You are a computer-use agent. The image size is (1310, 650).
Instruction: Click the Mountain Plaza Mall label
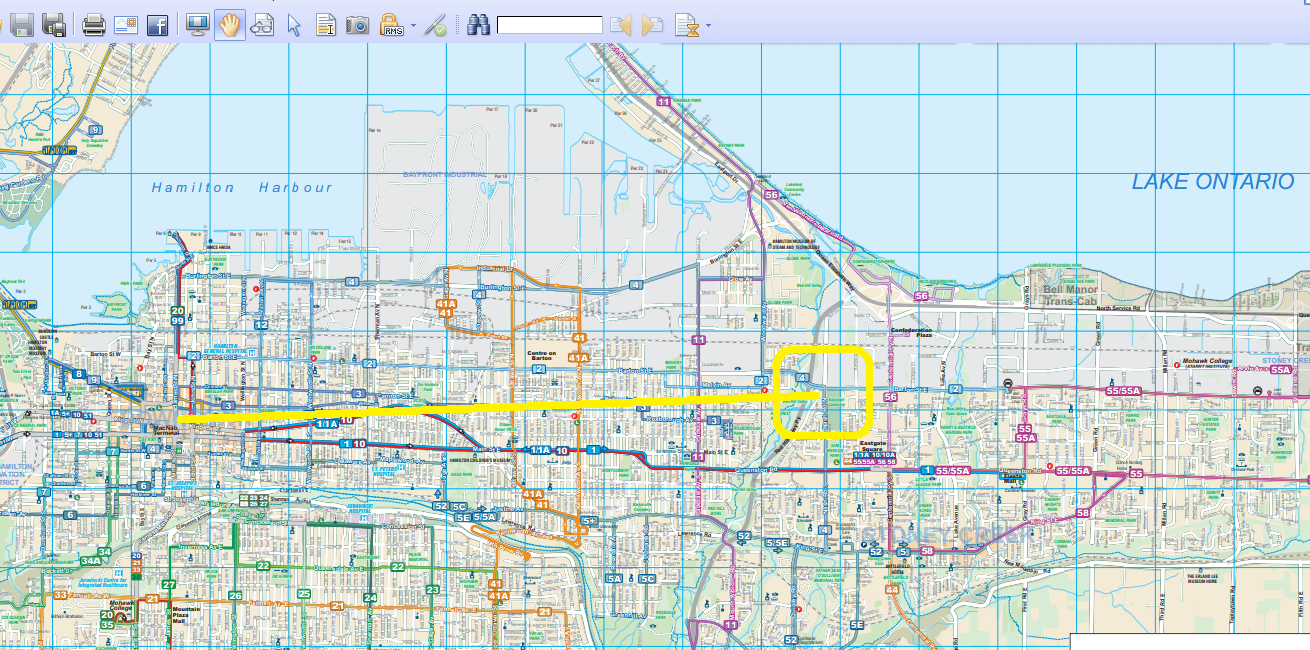(186, 615)
